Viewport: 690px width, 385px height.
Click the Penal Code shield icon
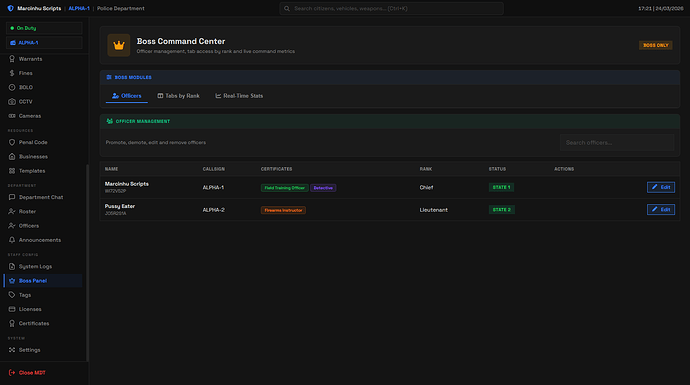tap(12, 142)
